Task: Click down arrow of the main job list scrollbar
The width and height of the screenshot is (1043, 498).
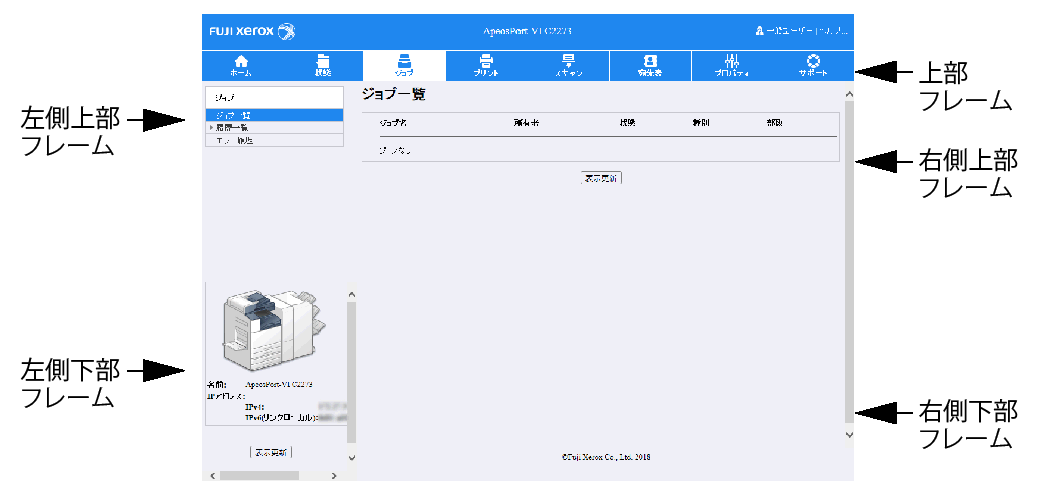Action: 849,435
